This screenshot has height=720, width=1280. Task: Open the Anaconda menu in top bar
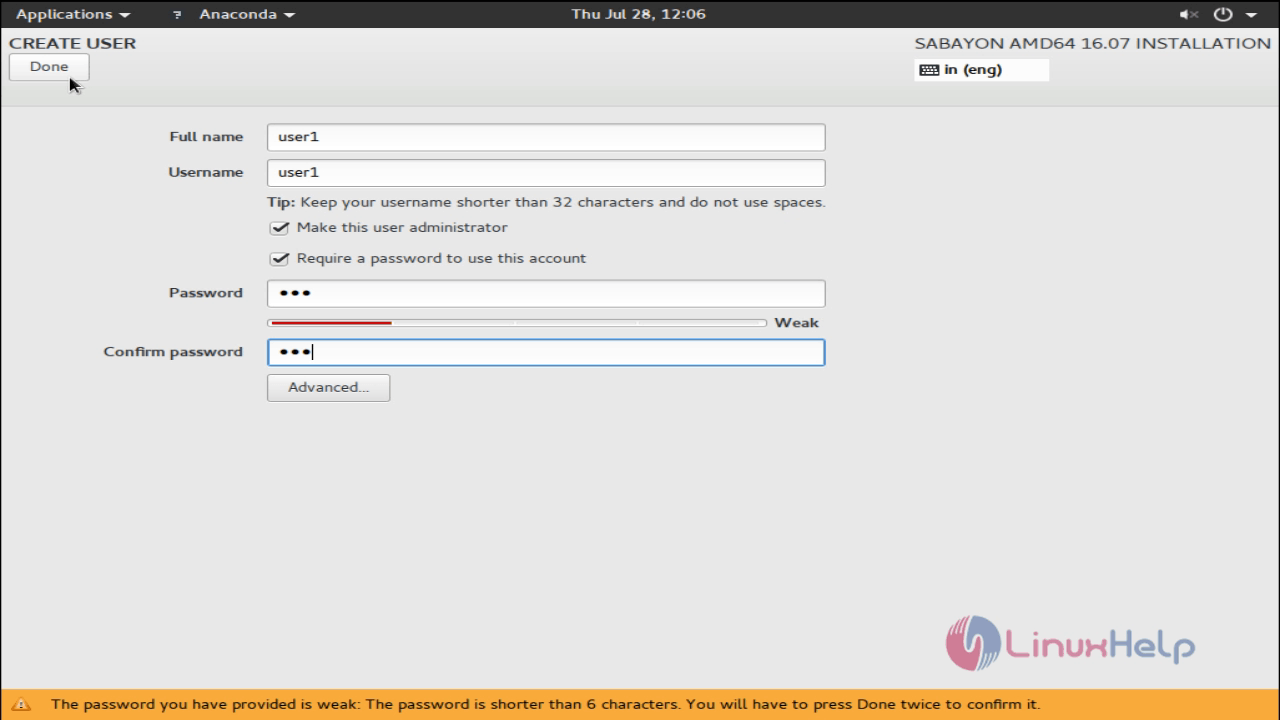pos(247,14)
